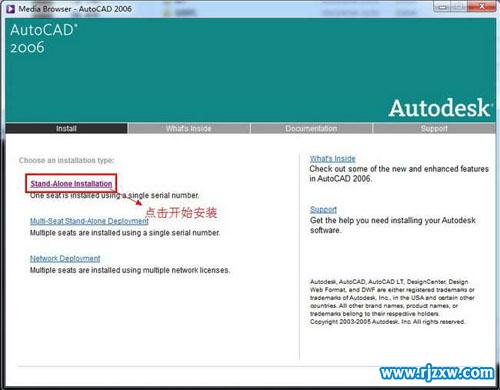Close the Media Browser window
This screenshot has height=390, width=500.
(x=482, y=7)
